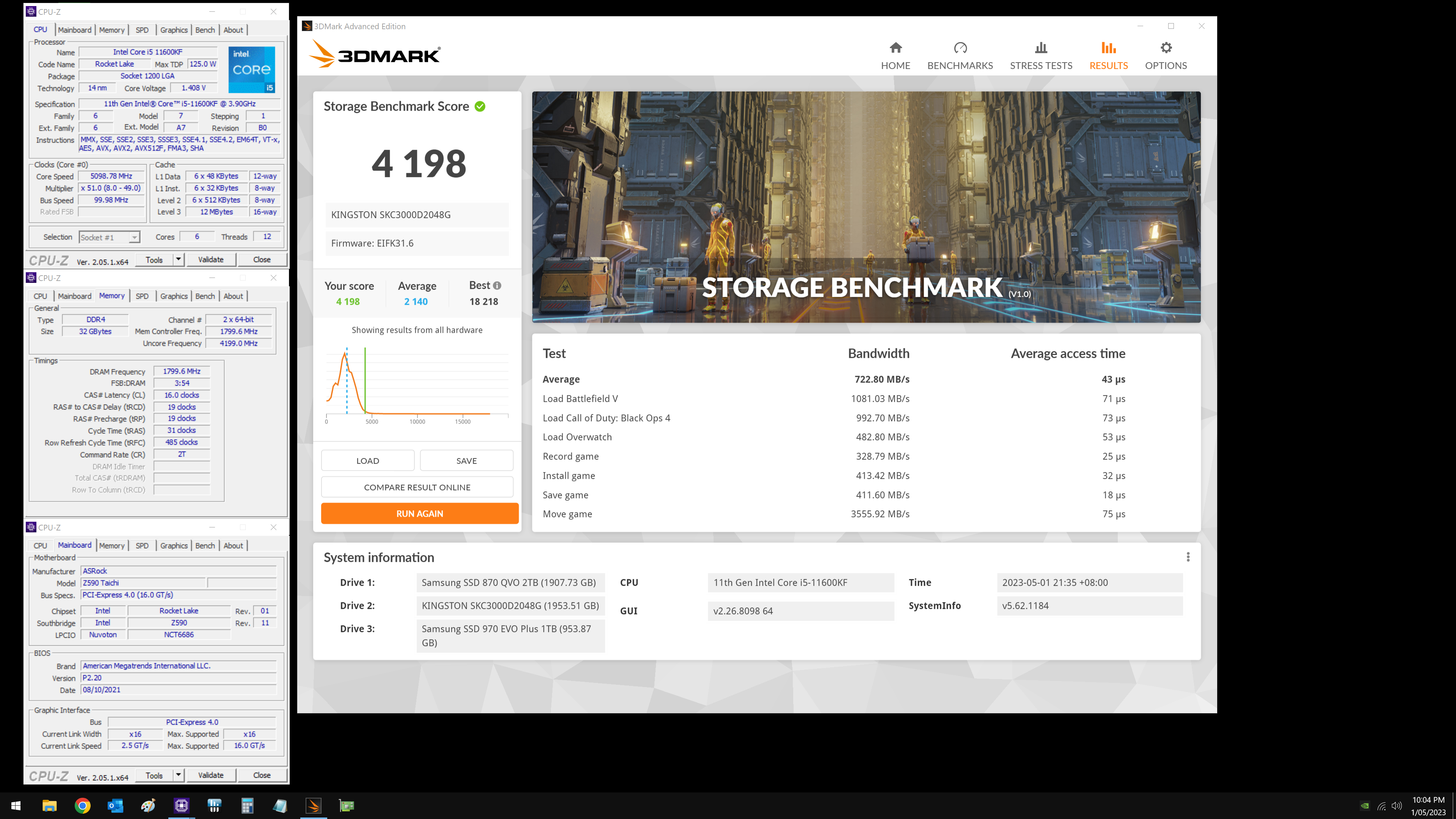
Task: Launch Google Chrome from the taskbar
Action: click(83, 805)
